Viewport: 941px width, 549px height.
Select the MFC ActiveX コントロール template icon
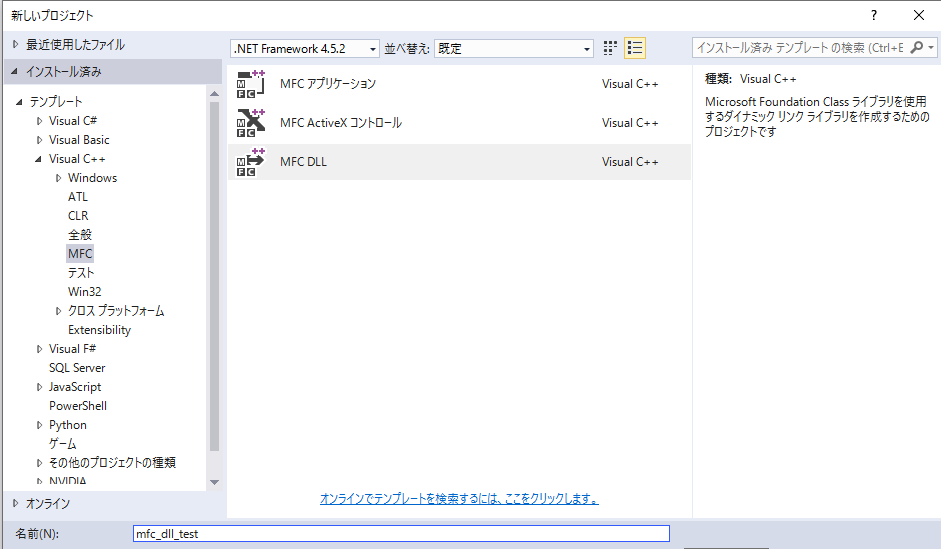click(250, 123)
